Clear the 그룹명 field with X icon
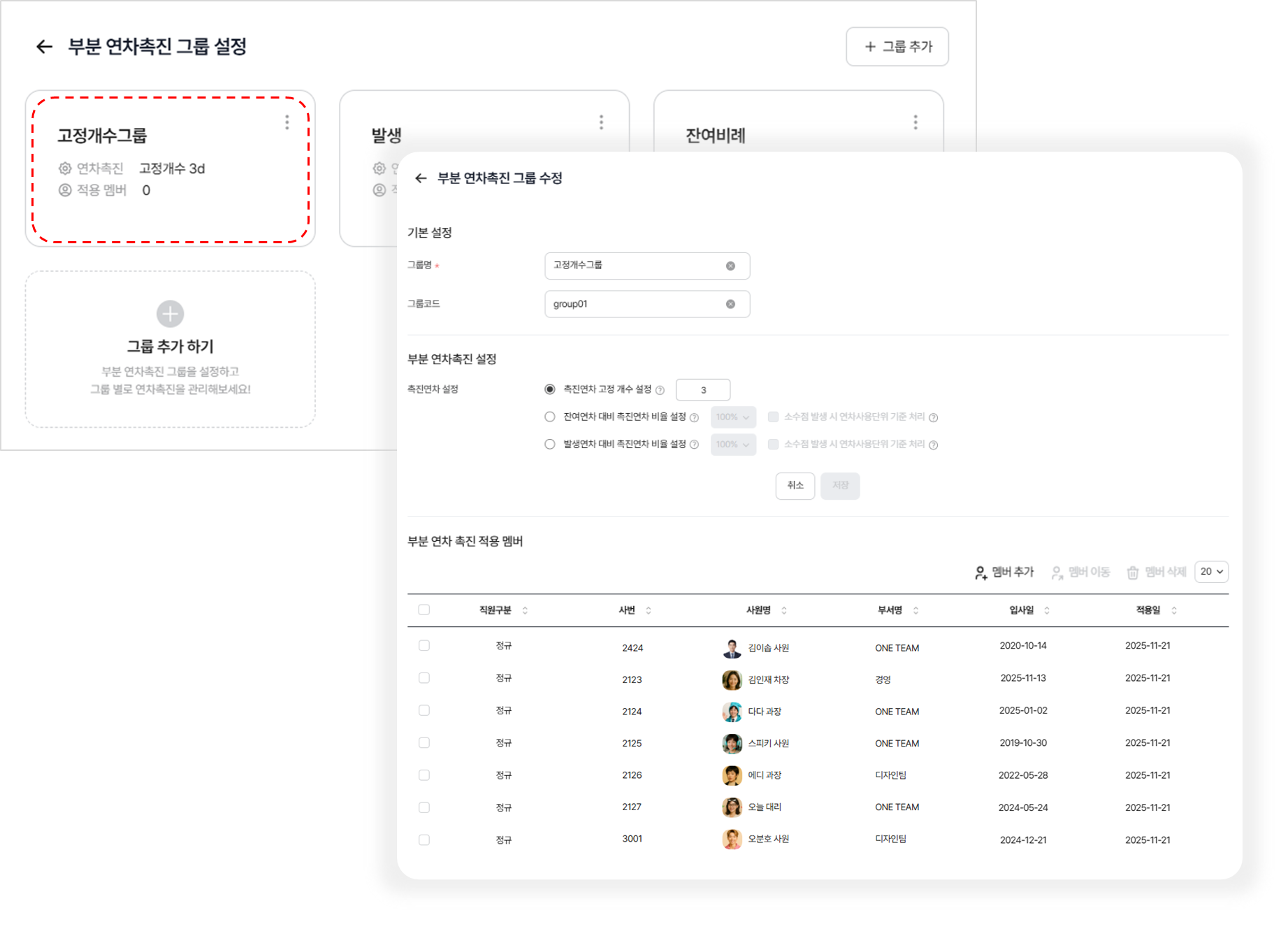The height and width of the screenshot is (929, 1288). 730,266
